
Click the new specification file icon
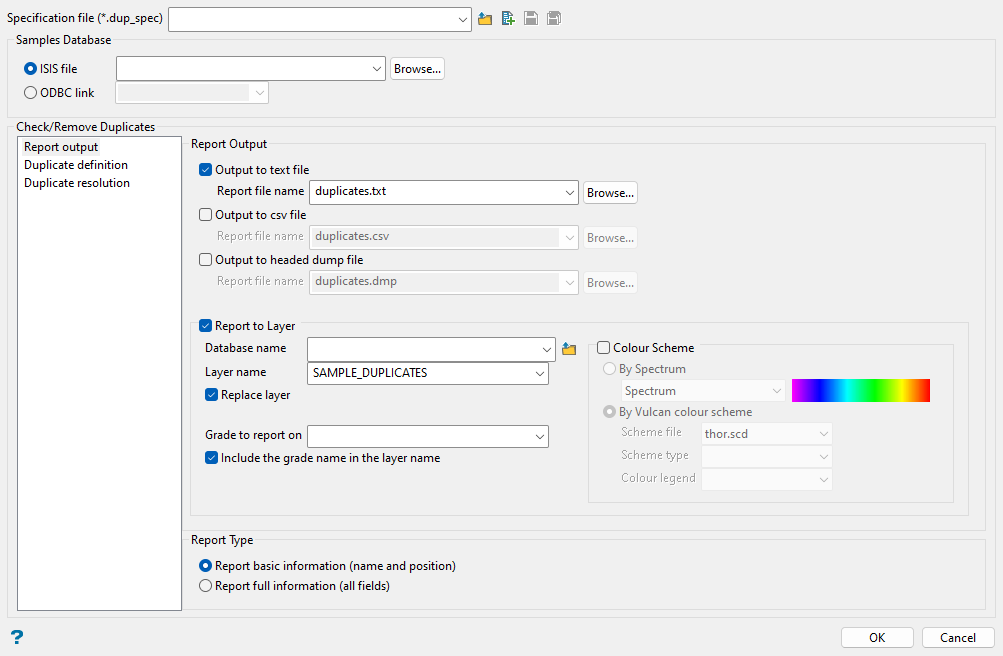(509, 19)
